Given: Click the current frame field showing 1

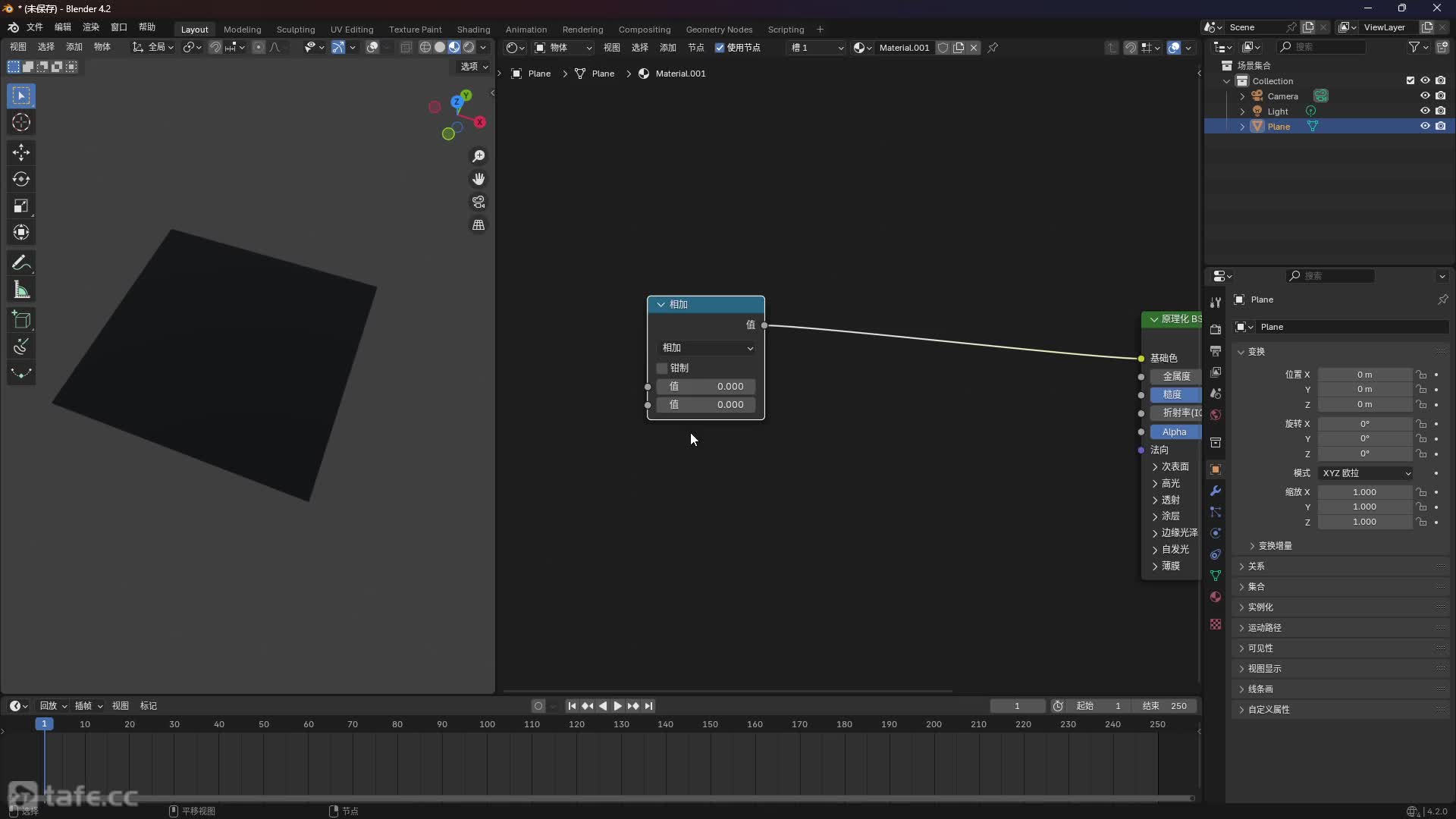Looking at the screenshot, I should (1017, 706).
